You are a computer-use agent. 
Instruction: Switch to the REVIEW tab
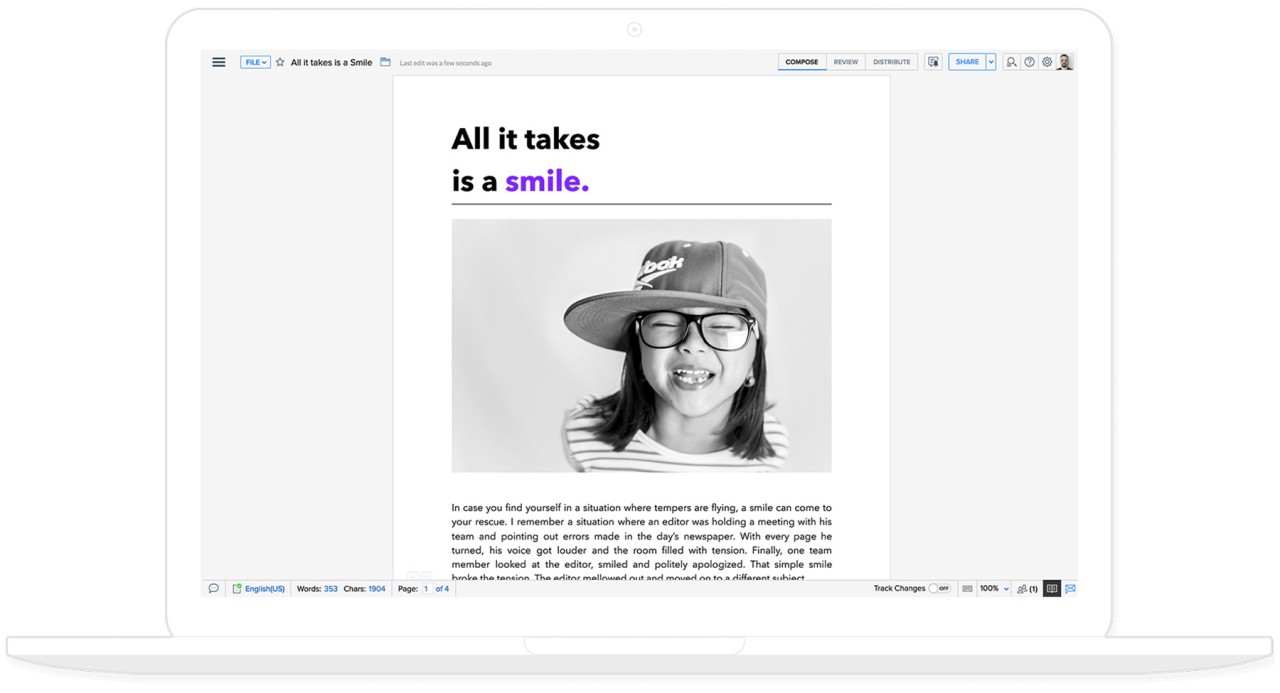[846, 62]
